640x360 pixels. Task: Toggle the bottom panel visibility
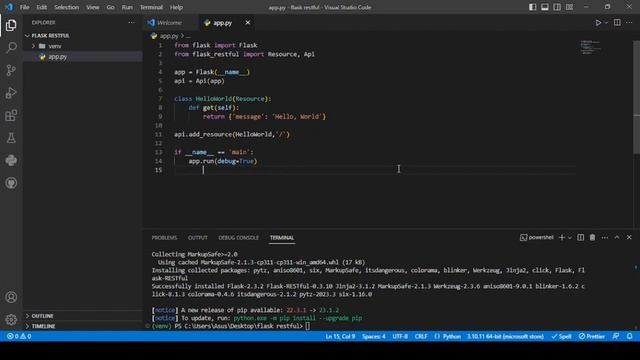(545, 7)
